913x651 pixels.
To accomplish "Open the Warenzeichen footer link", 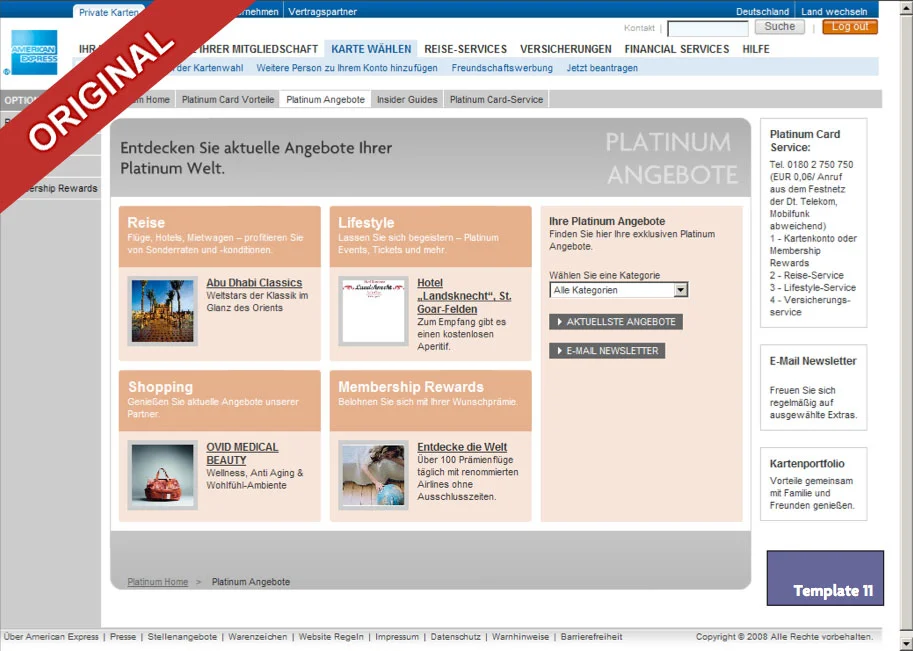I will pos(257,637).
